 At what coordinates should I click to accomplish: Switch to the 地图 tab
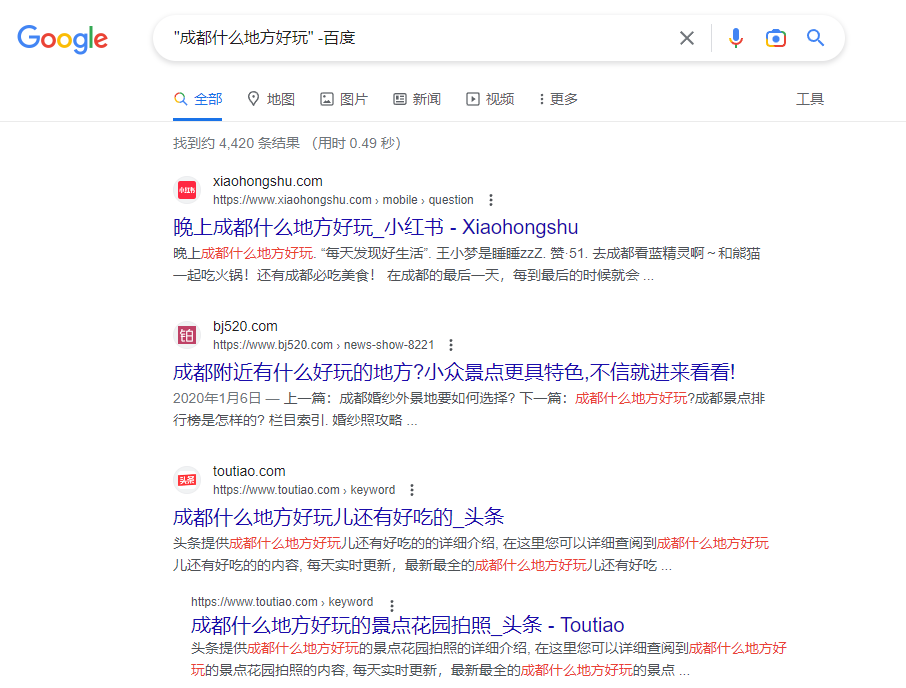point(270,99)
